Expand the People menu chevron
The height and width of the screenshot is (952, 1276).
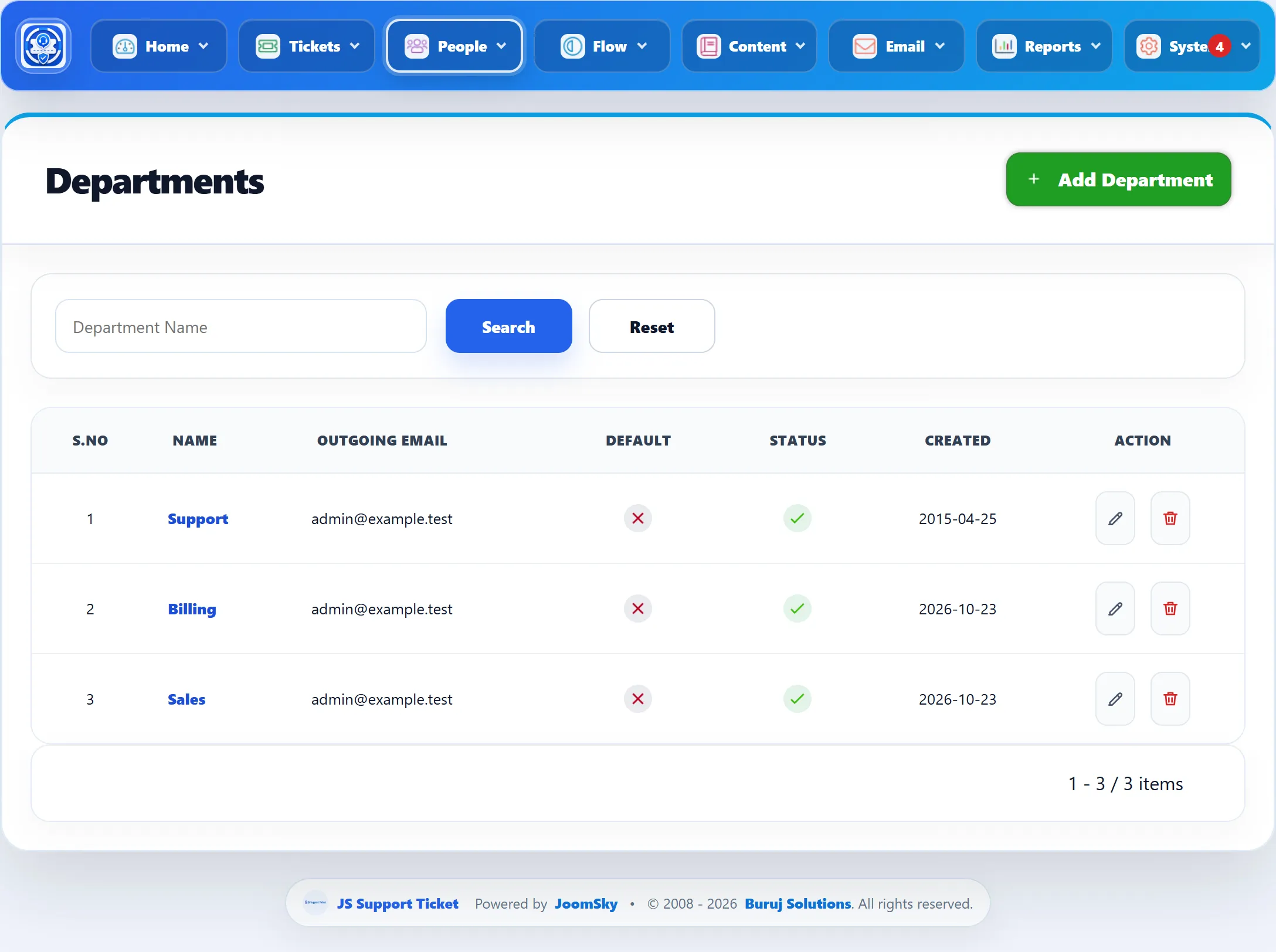[501, 46]
